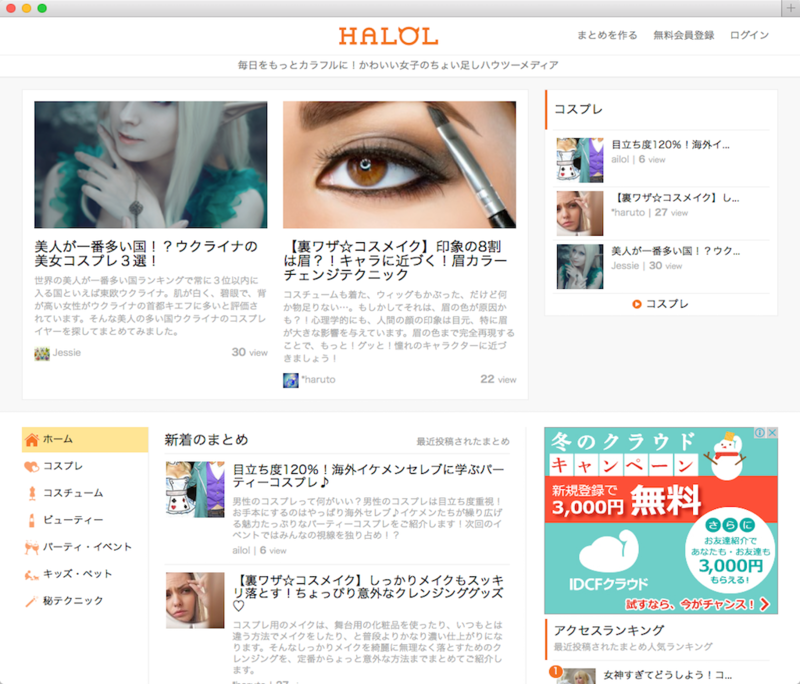
Task: Select コスプレ in the sidebar menu
Action: [85, 466]
